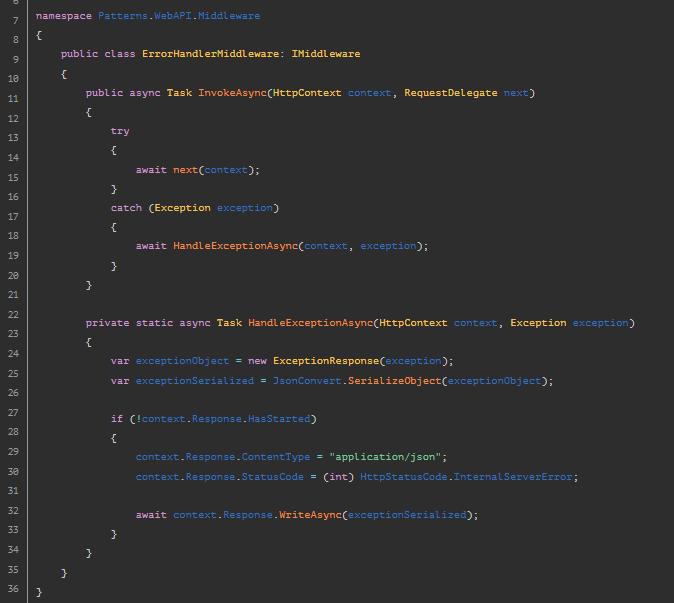
Task: Click HandleExceptionAsync call inside catch block
Action: (x=236, y=246)
